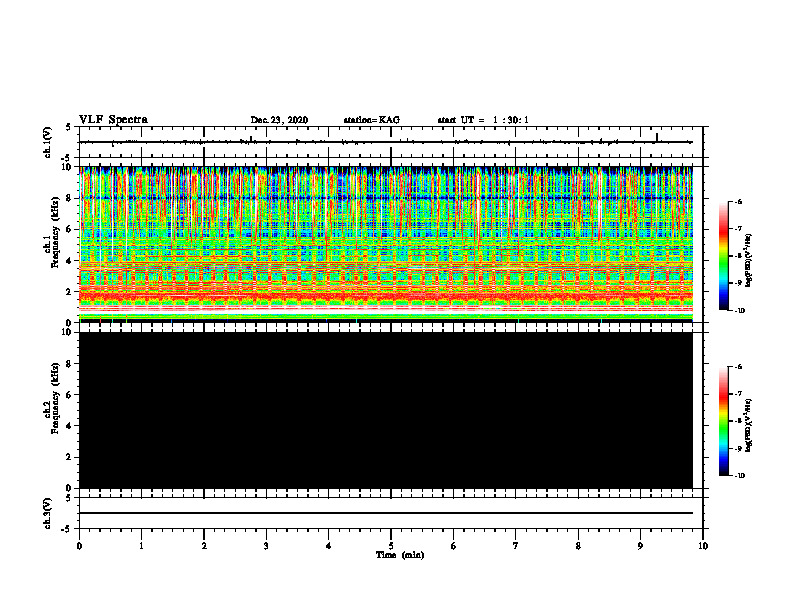Click the "6" kHz tick of ch.2 spectrogram
Screen dimensions: 792x612
click(x=70, y=395)
